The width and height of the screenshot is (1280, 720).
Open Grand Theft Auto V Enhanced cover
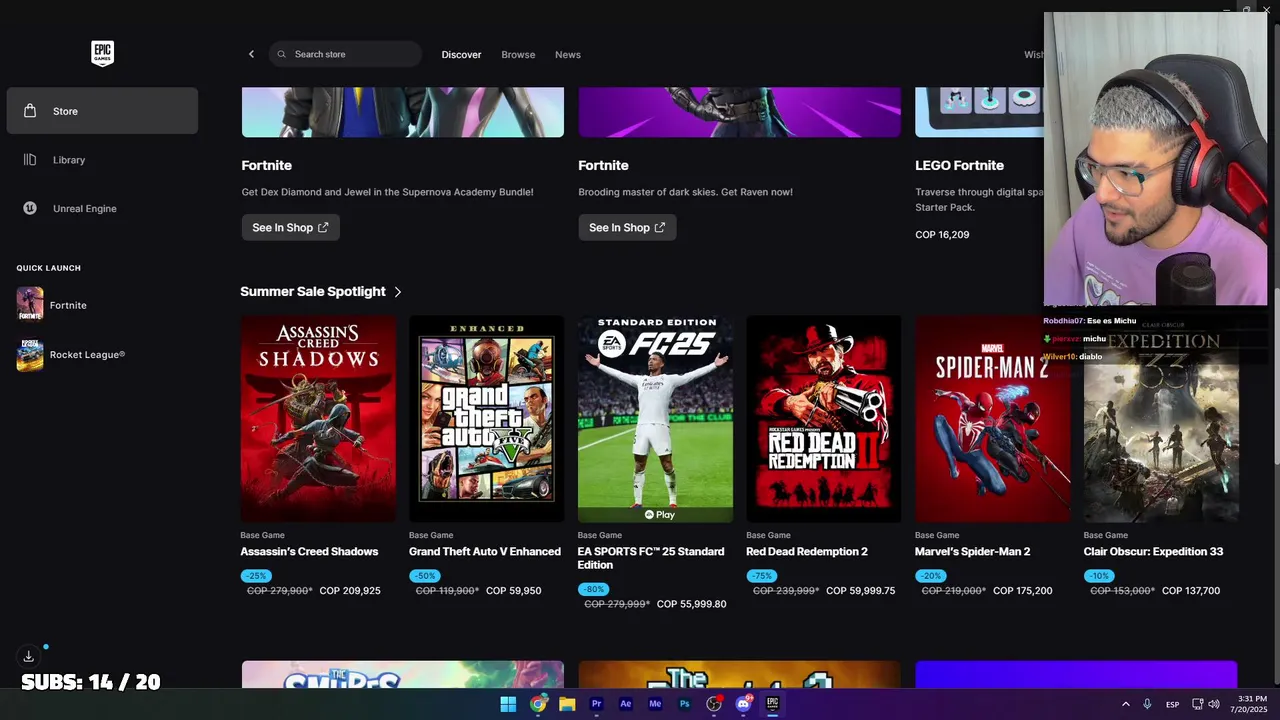[x=486, y=419]
